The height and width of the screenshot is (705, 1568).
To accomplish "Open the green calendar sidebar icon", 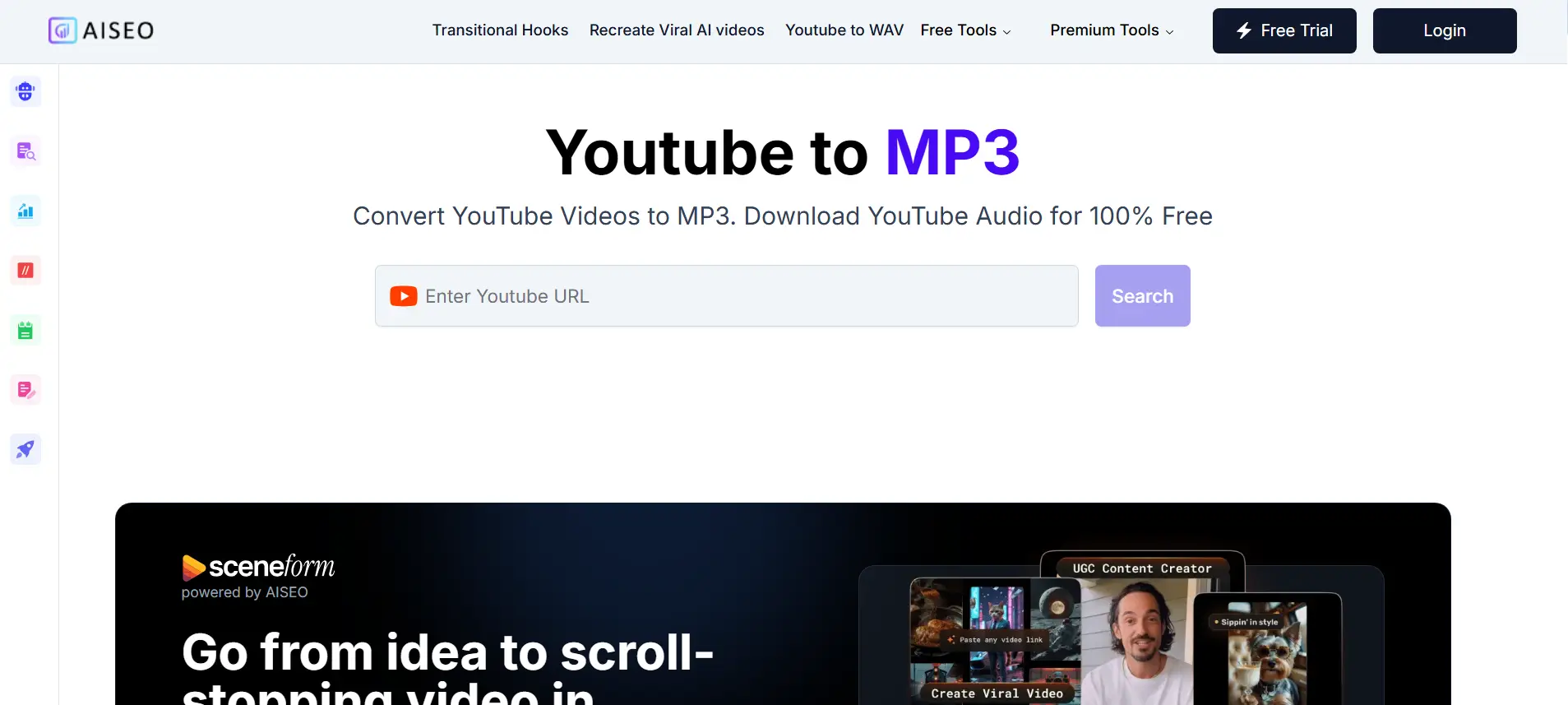I will click(25, 331).
